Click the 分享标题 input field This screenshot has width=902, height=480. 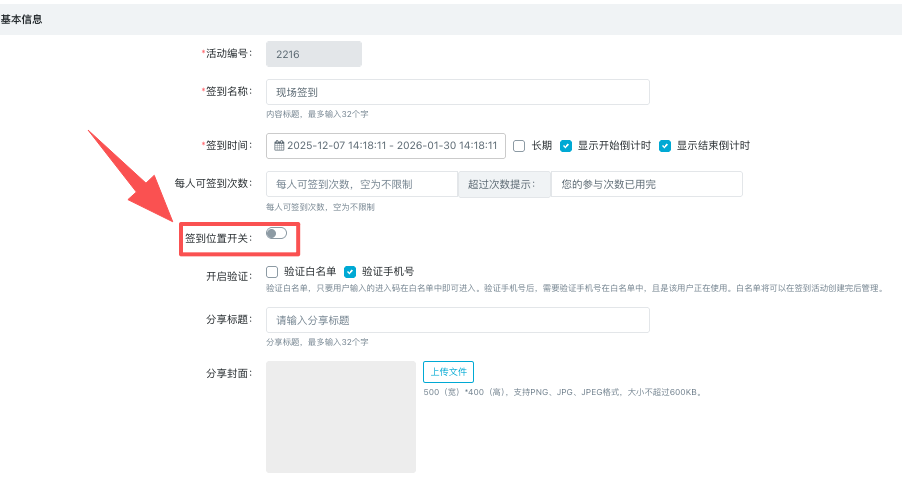[457, 320]
